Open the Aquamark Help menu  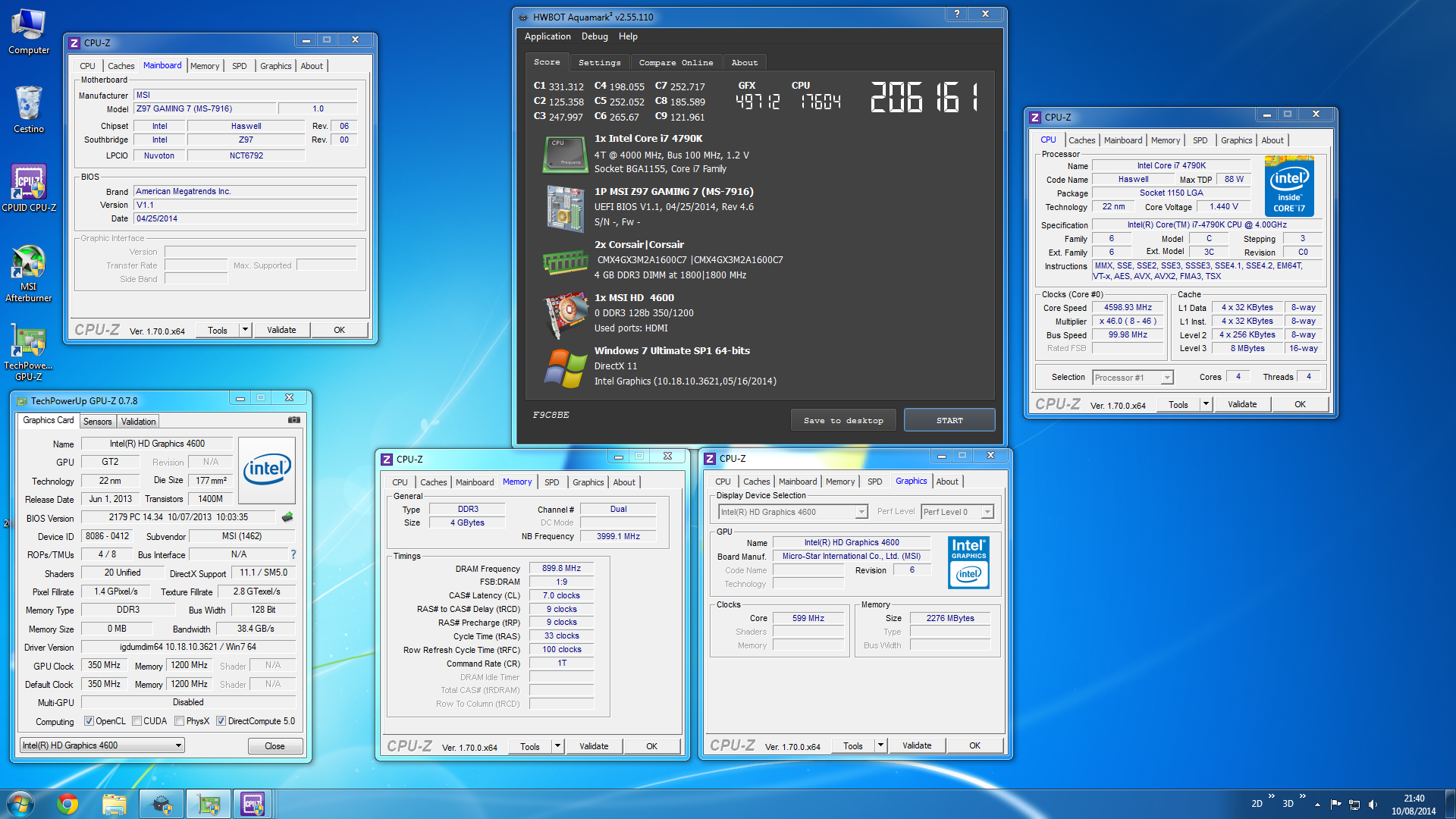click(x=628, y=36)
